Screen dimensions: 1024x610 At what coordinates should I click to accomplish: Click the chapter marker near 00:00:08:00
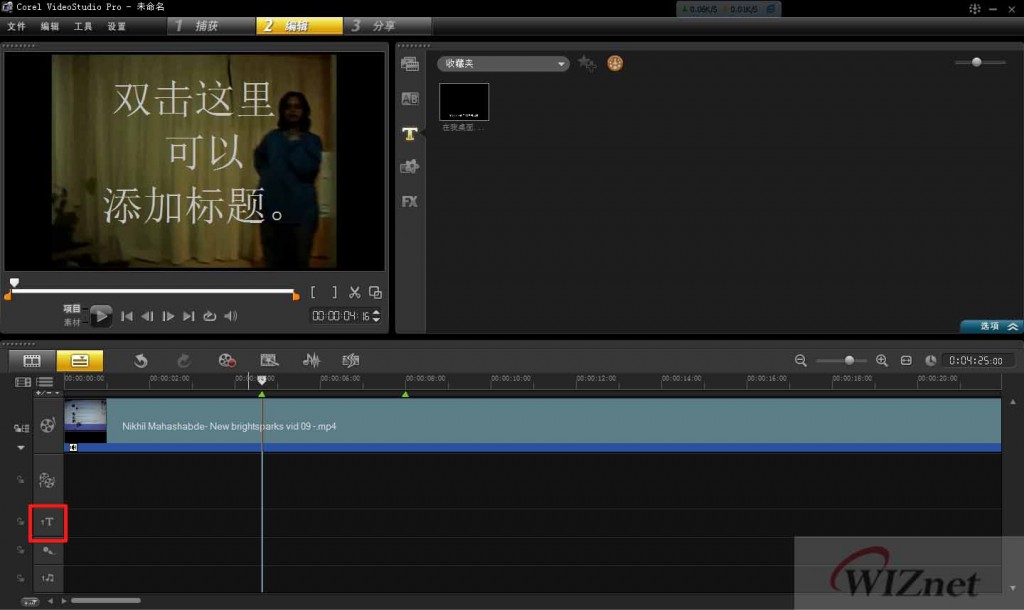(x=406, y=394)
